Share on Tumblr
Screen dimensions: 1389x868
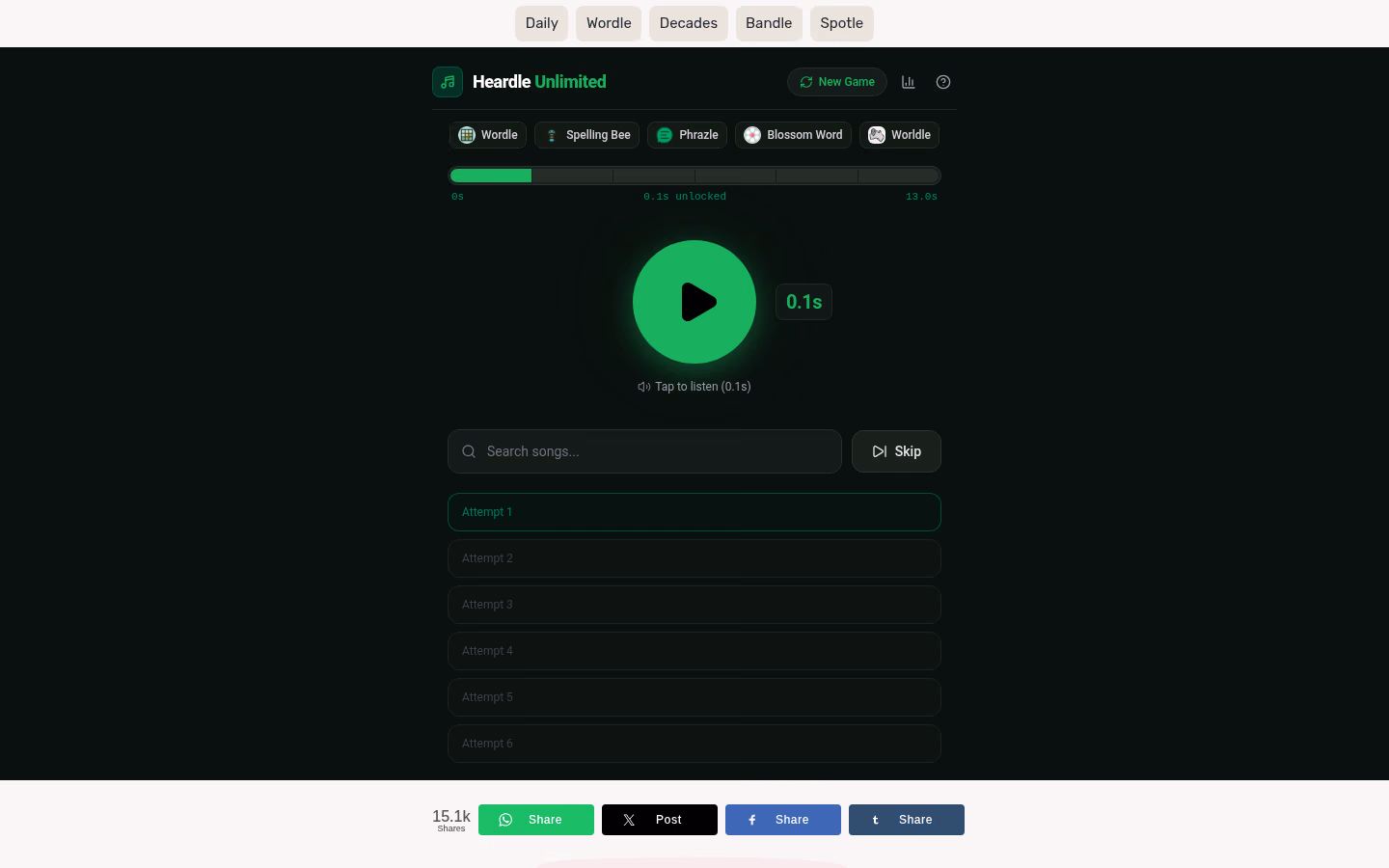pos(907,820)
